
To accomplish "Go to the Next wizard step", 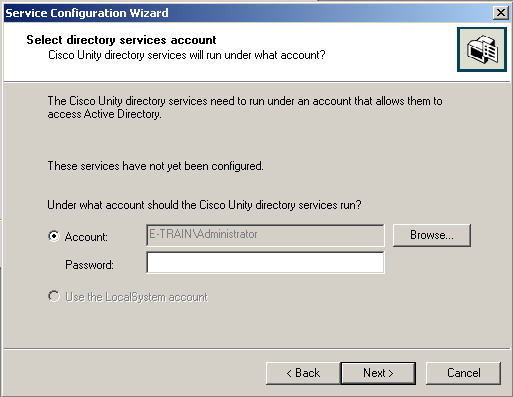I will [378, 373].
